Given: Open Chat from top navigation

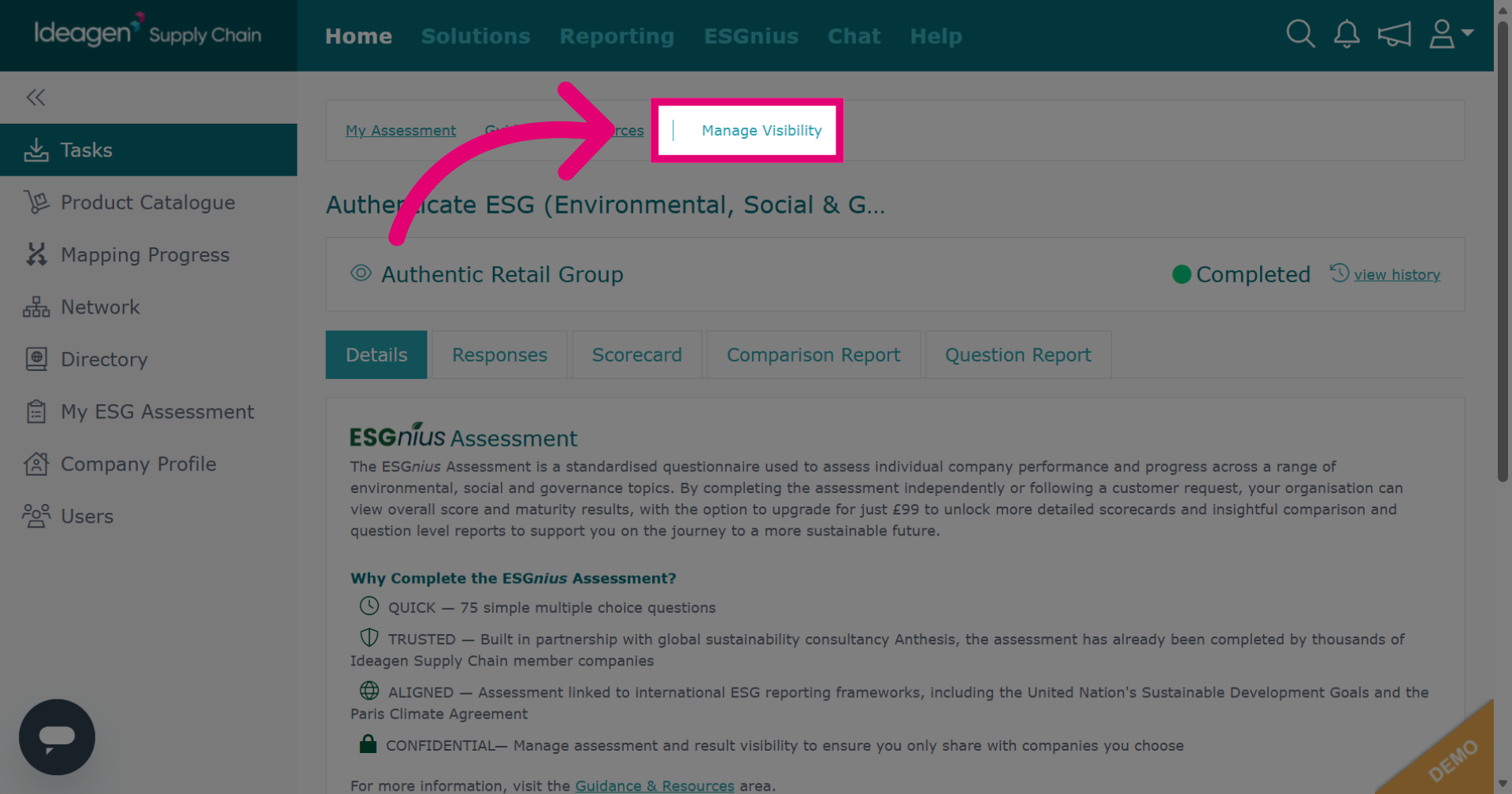Looking at the screenshot, I should coord(854,36).
